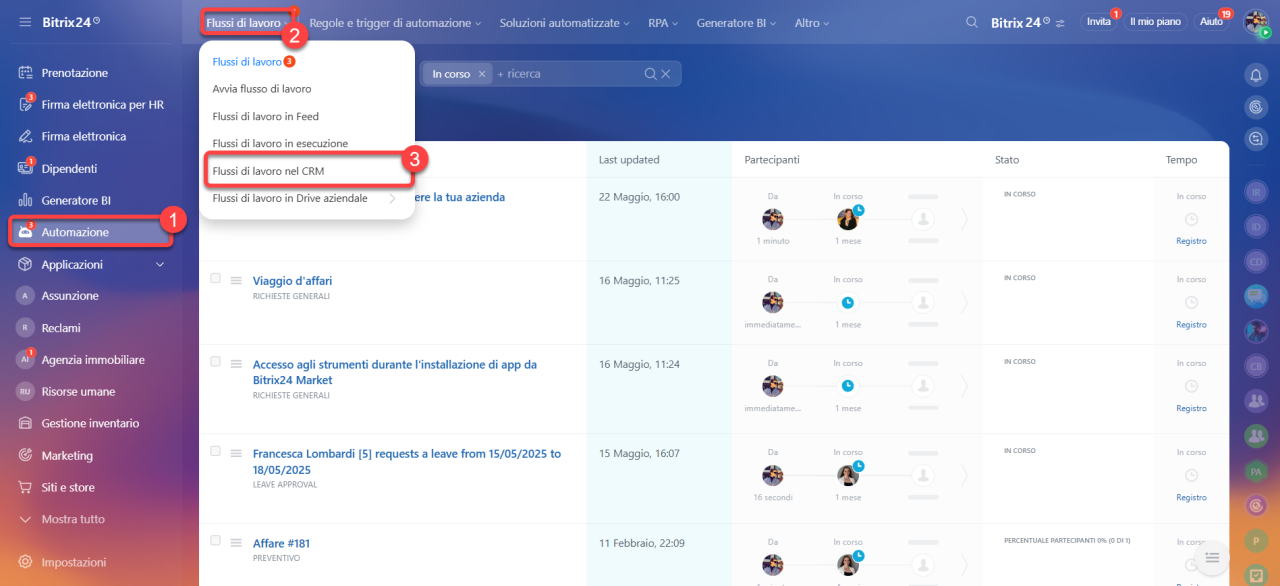The width and height of the screenshot is (1280, 586).
Task: Tick the Affare #181 row checkbox
Action: 215,540
